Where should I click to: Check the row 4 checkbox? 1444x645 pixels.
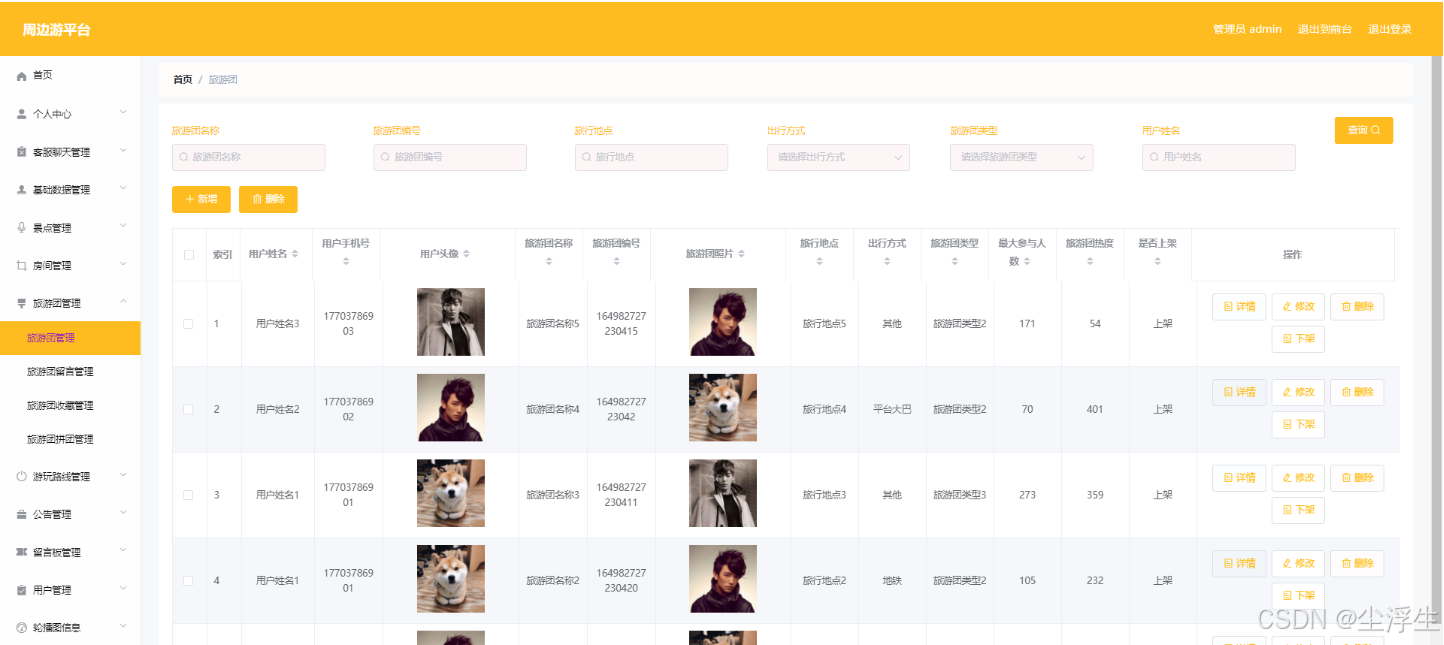coord(189,581)
